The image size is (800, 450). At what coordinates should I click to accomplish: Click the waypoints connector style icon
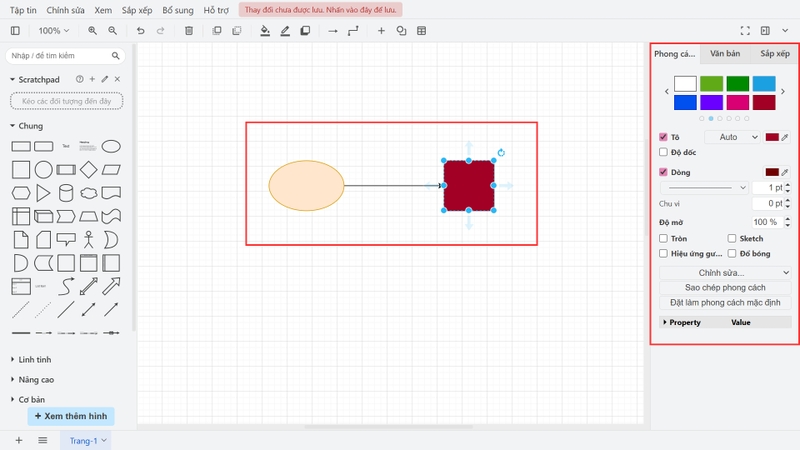353,31
